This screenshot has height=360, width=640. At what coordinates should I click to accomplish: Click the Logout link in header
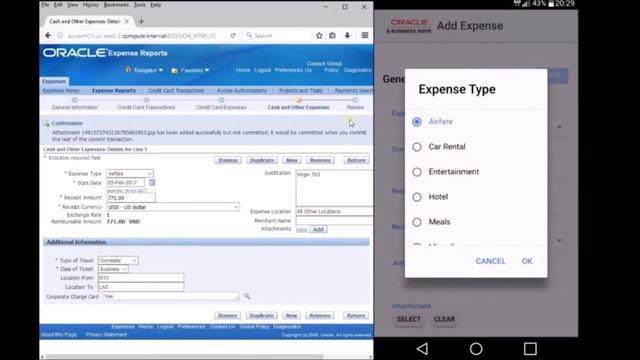coord(262,70)
